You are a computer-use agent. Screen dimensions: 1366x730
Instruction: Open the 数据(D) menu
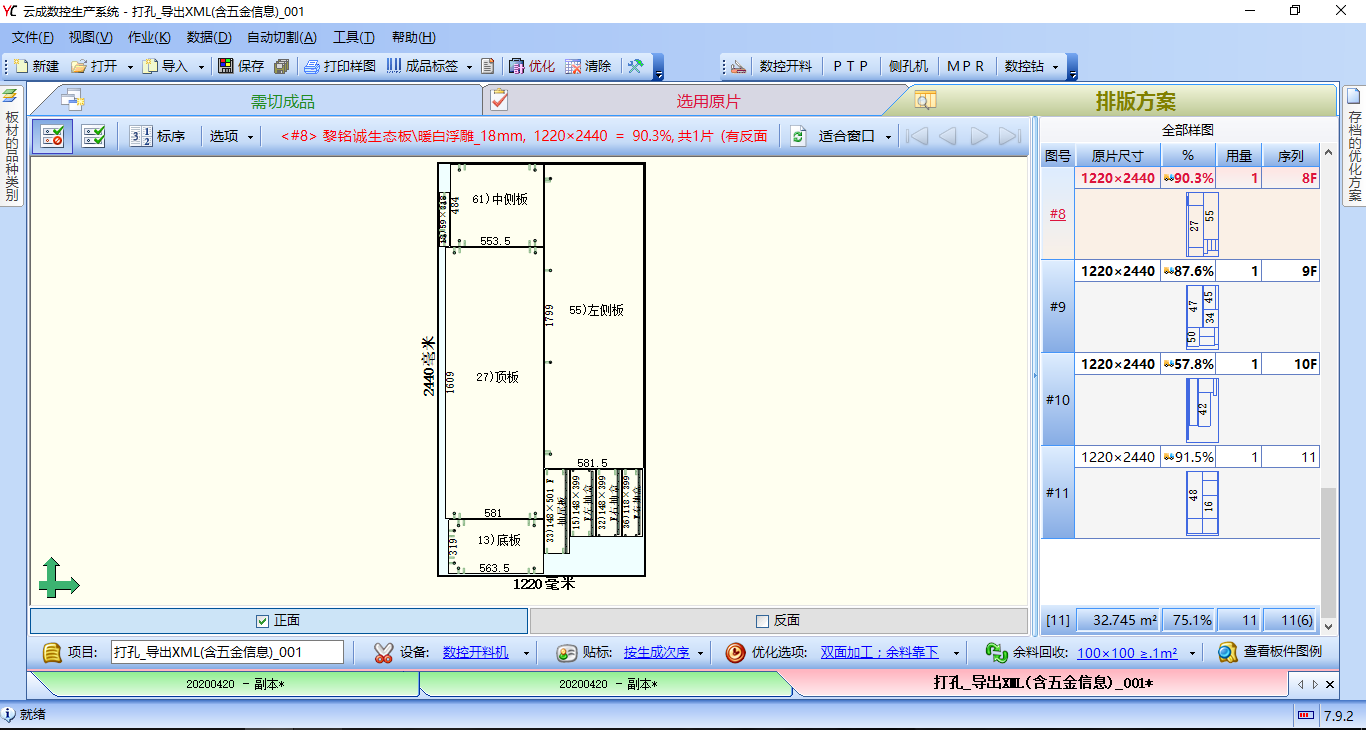click(x=209, y=37)
